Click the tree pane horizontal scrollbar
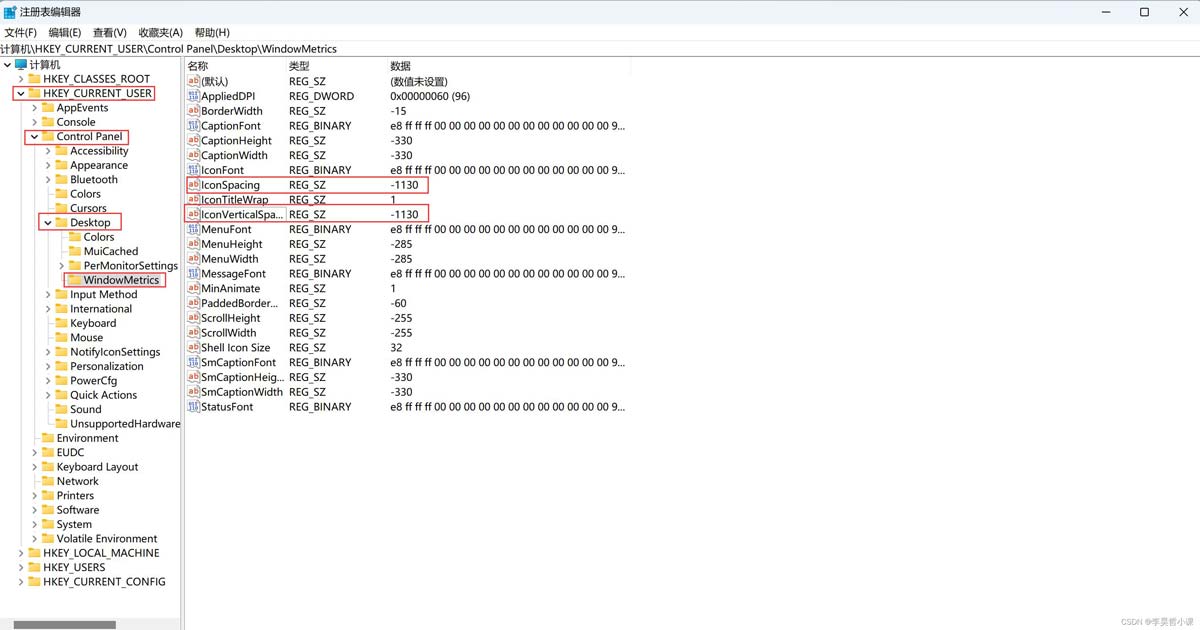The height and width of the screenshot is (630, 1200). pos(65,625)
